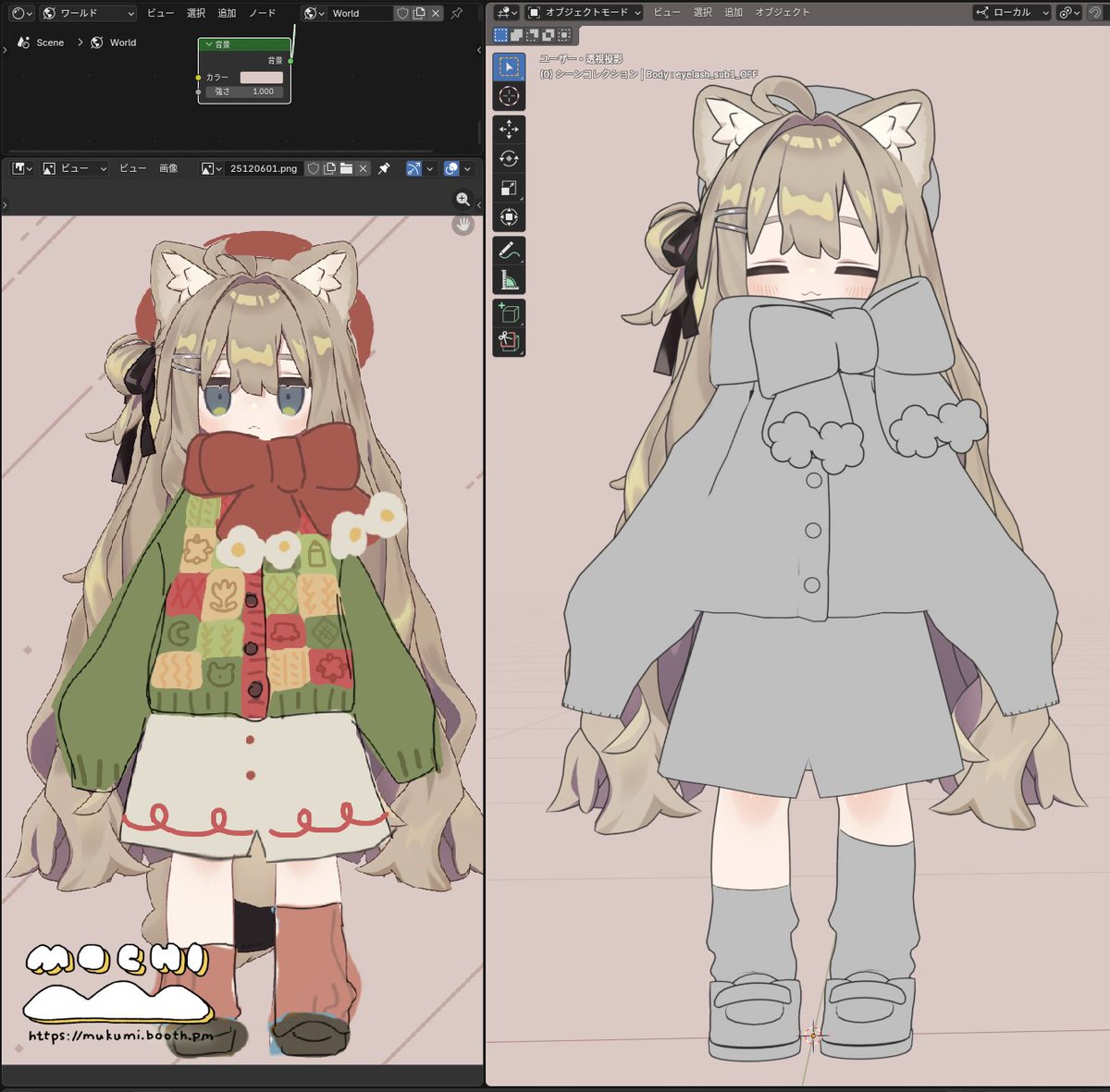Open the オブジェクトモード mode dropdown
1110x1092 pixels.
[x=585, y=13]
